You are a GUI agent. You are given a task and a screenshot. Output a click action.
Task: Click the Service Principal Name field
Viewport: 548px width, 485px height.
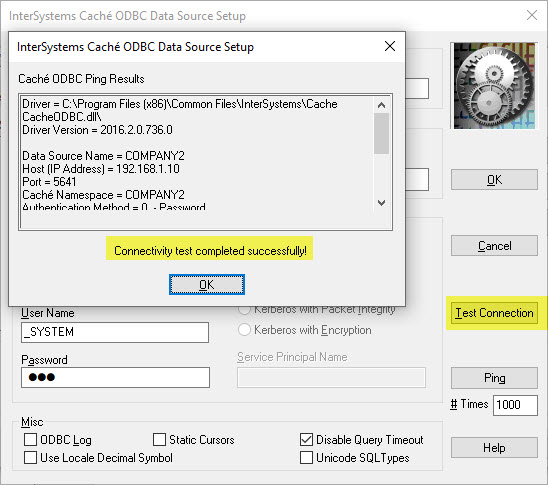click(331, 377)
